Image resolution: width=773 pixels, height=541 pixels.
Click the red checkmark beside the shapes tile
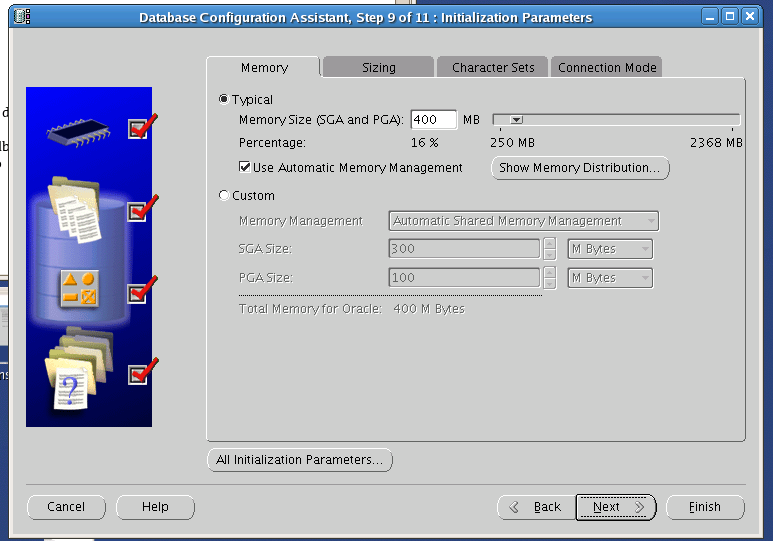coord(142,290)
